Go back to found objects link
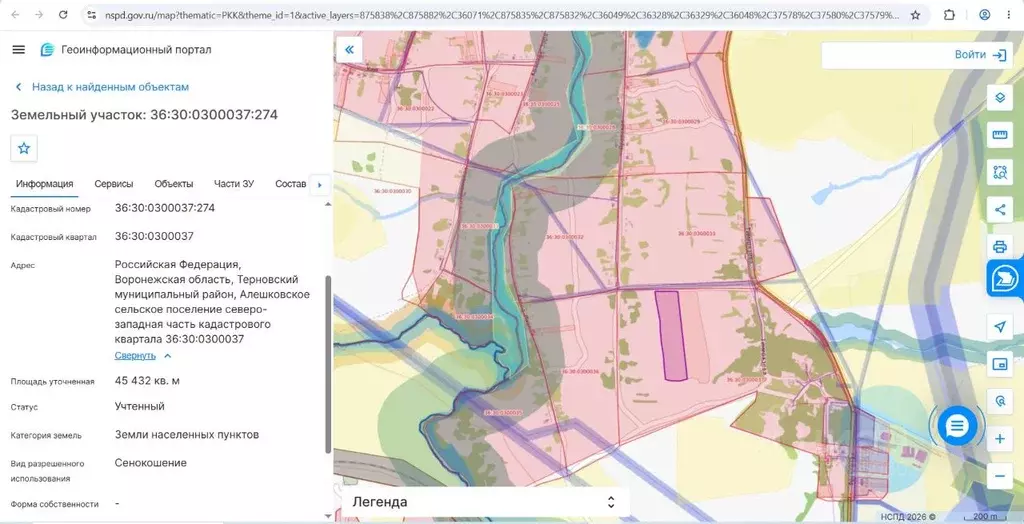The image size is (1024, 524). [103, 87]
